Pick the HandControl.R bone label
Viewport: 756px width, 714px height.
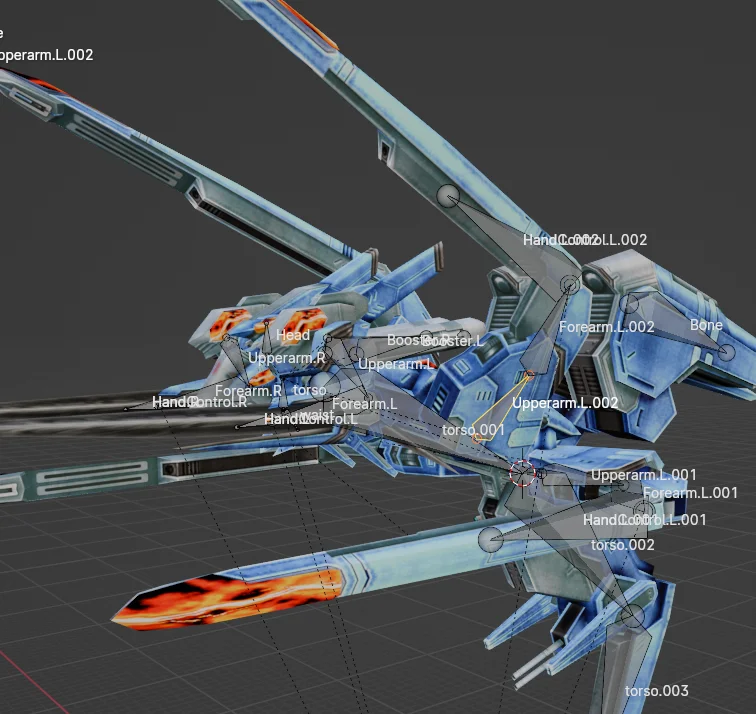point(200,402)
